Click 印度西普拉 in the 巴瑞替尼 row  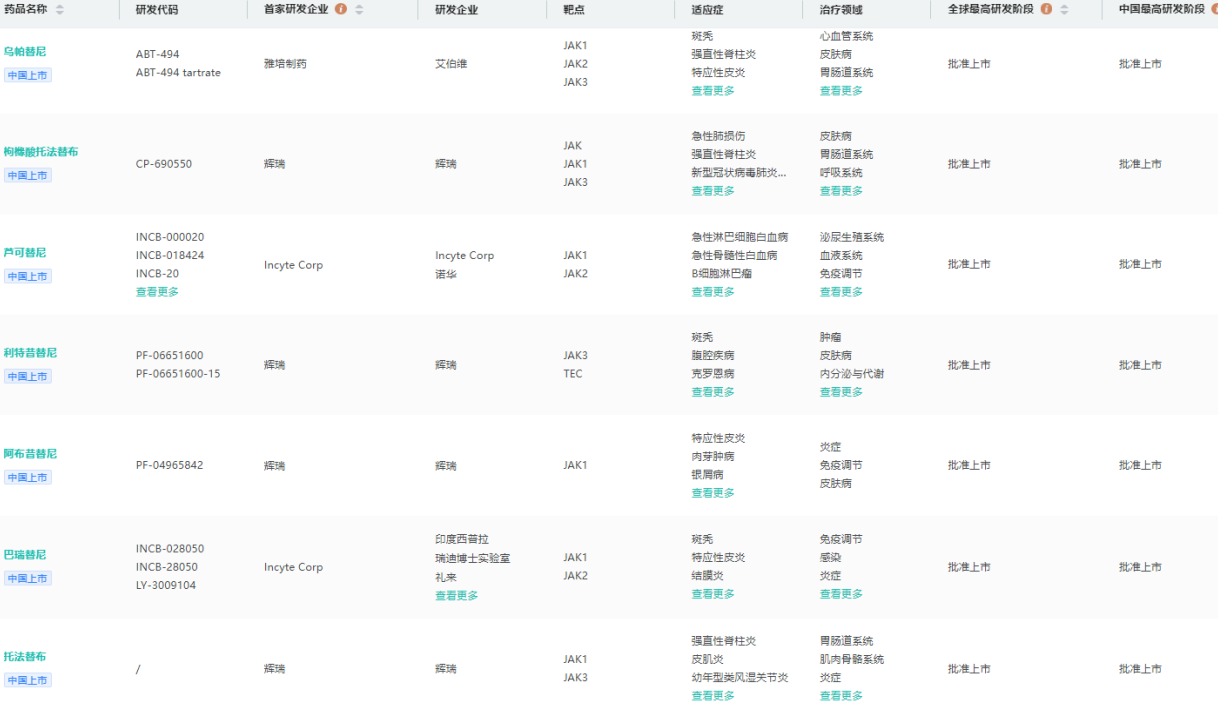(462, 539)
